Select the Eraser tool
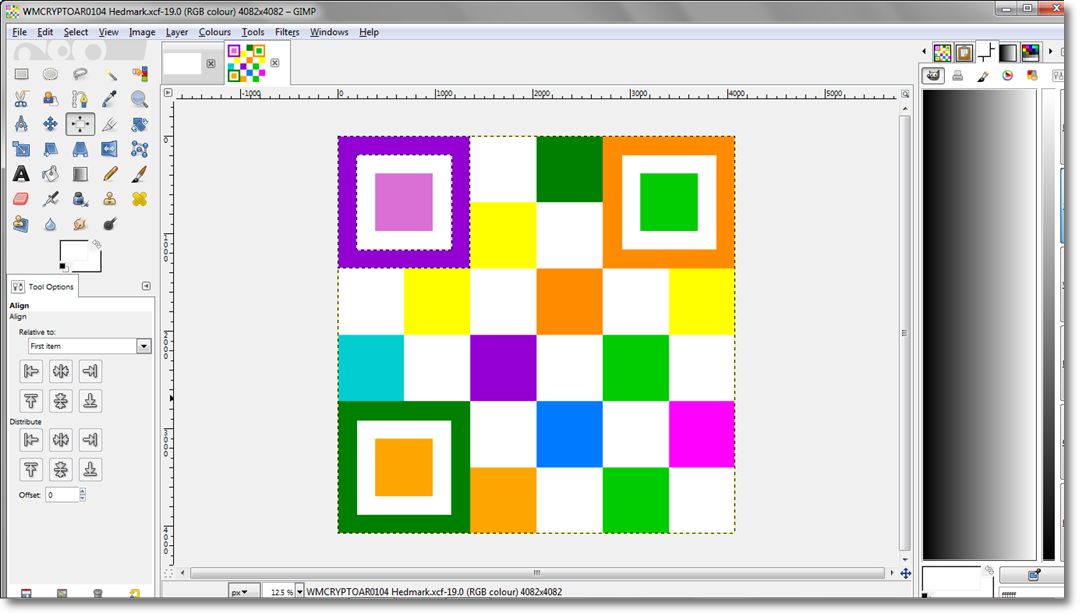 21,199
